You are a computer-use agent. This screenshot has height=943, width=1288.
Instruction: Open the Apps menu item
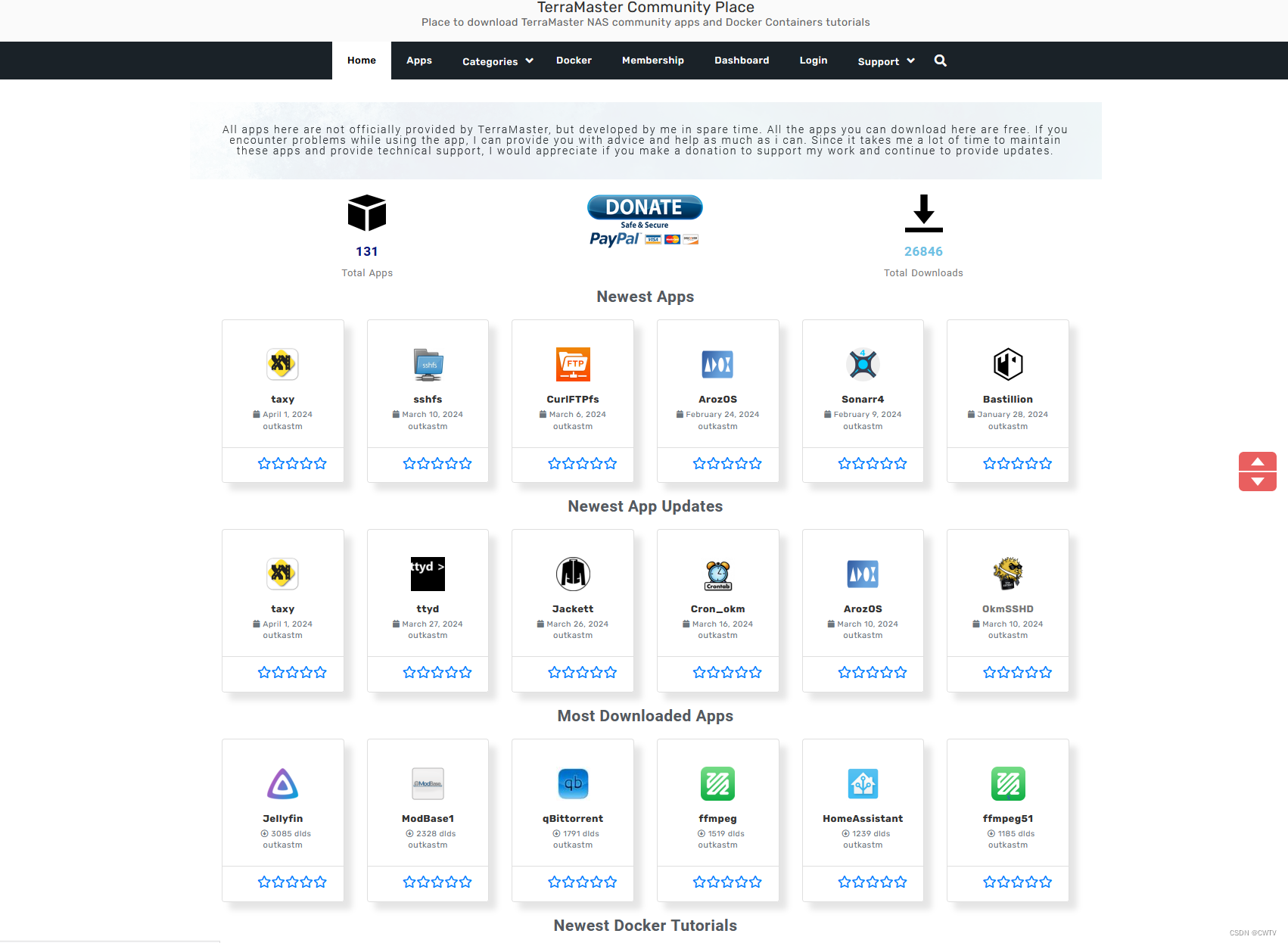[x=419, y=61]
